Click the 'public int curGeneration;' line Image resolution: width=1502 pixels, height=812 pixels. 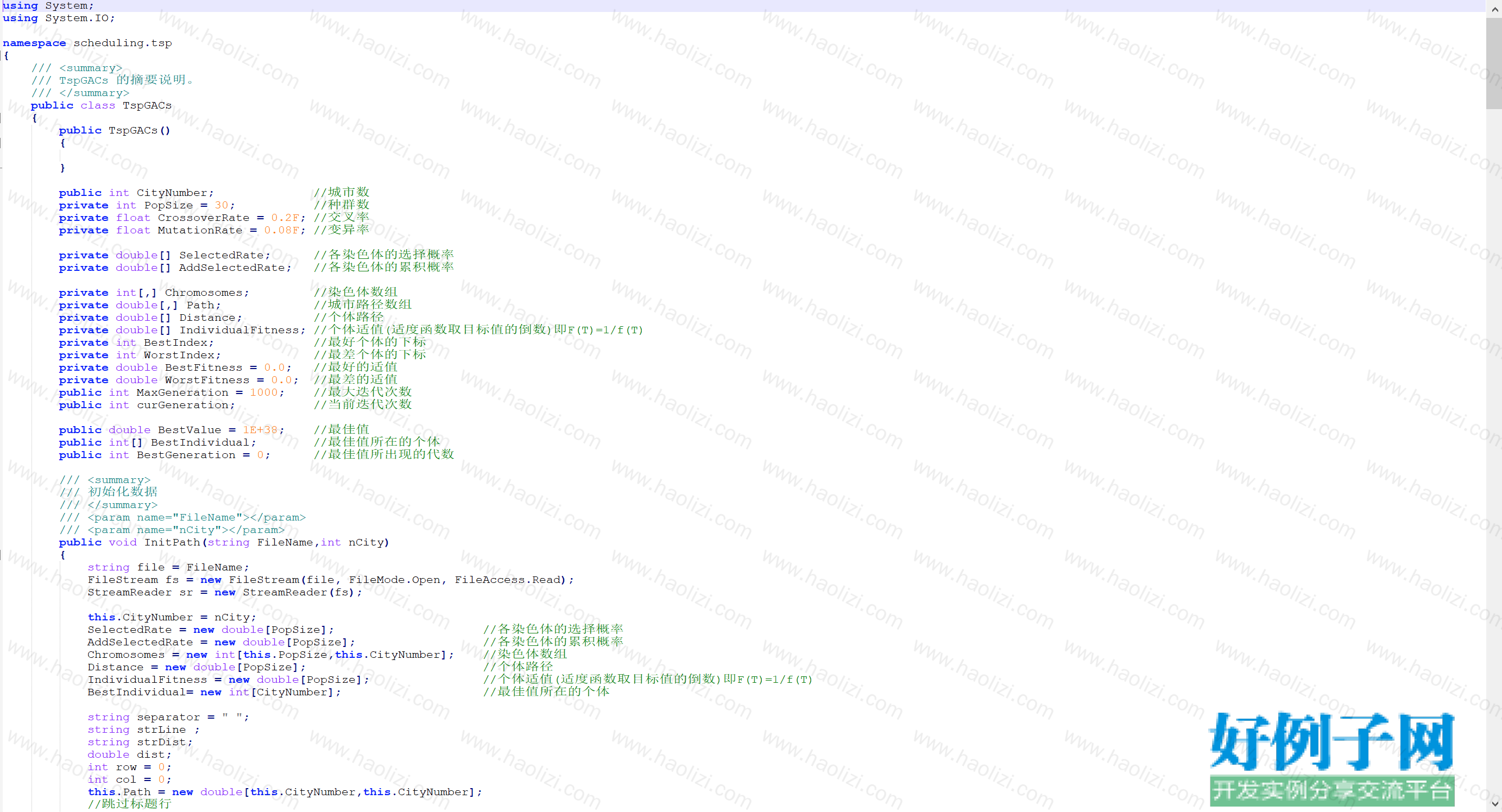point(147,405)
